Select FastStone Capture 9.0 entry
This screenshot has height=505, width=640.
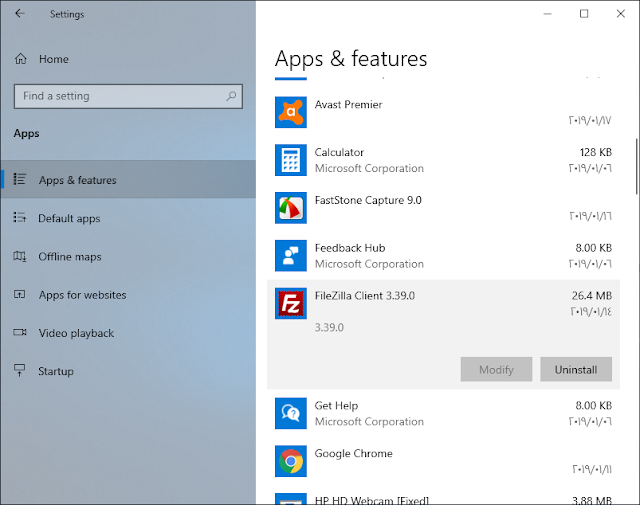click(368, 200)
